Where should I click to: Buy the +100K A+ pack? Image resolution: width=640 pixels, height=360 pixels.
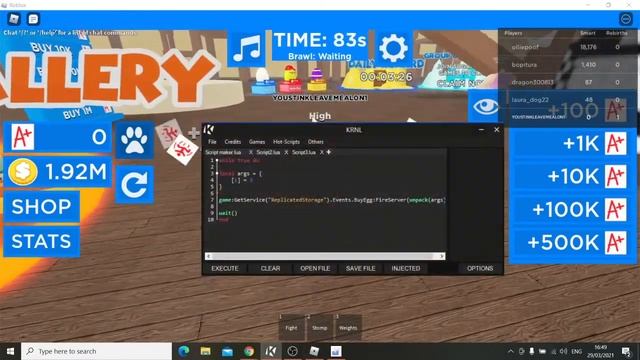tap(573, 209)
